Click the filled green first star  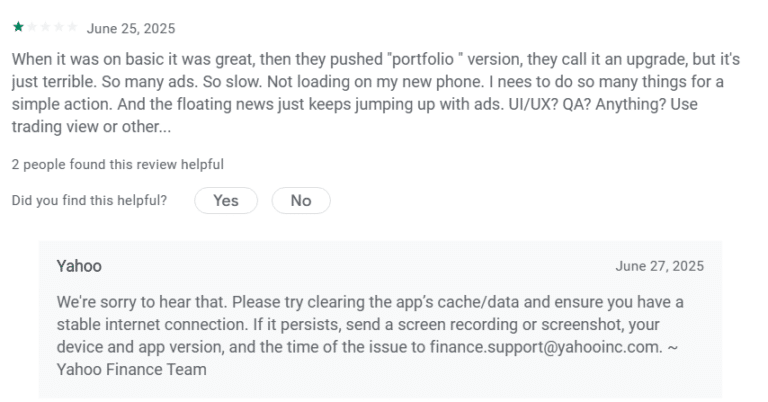pyautogui.click(x=17, y=27)
